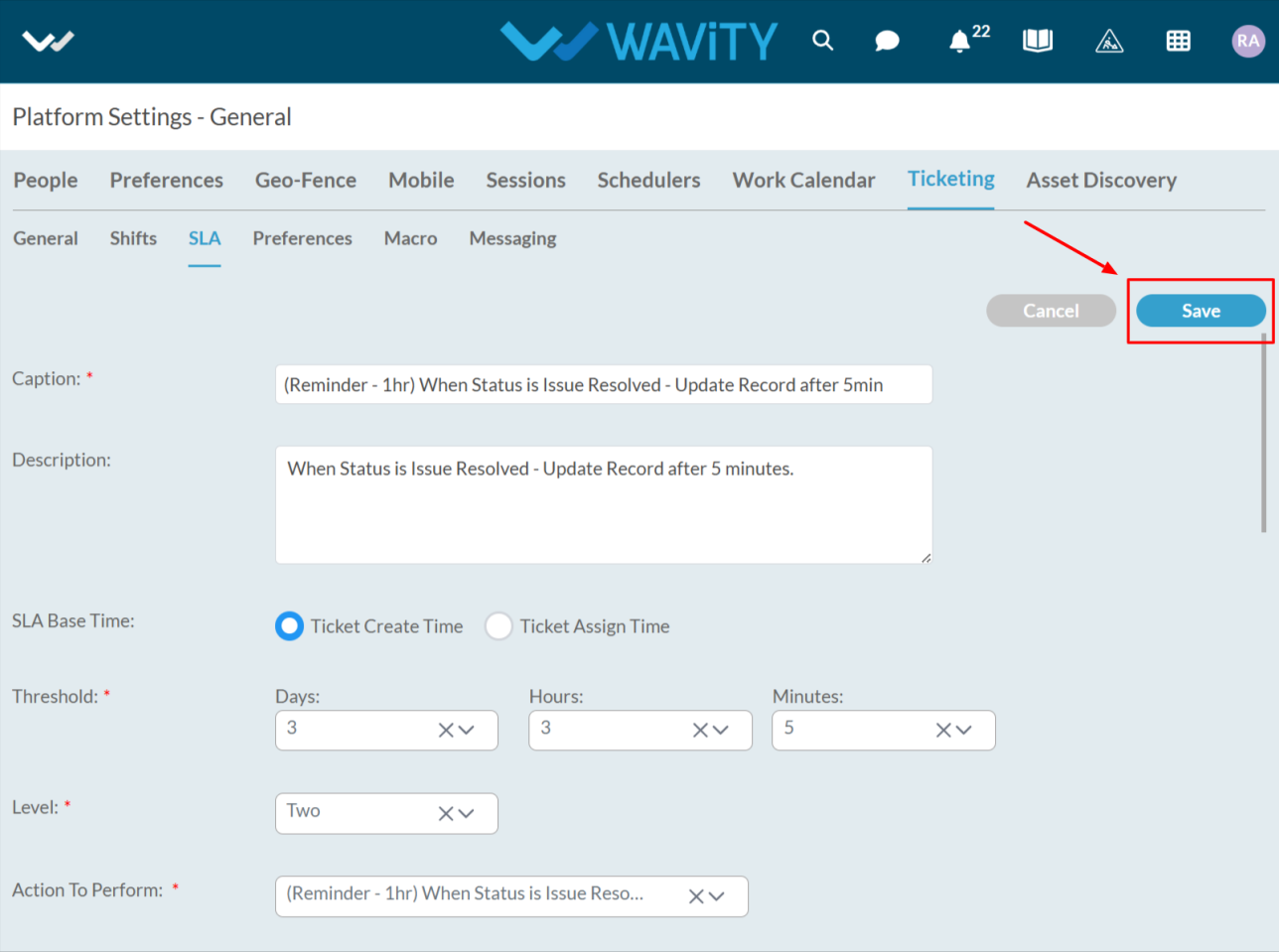Open the Messaging sub-tab

[x=512, y=238]
